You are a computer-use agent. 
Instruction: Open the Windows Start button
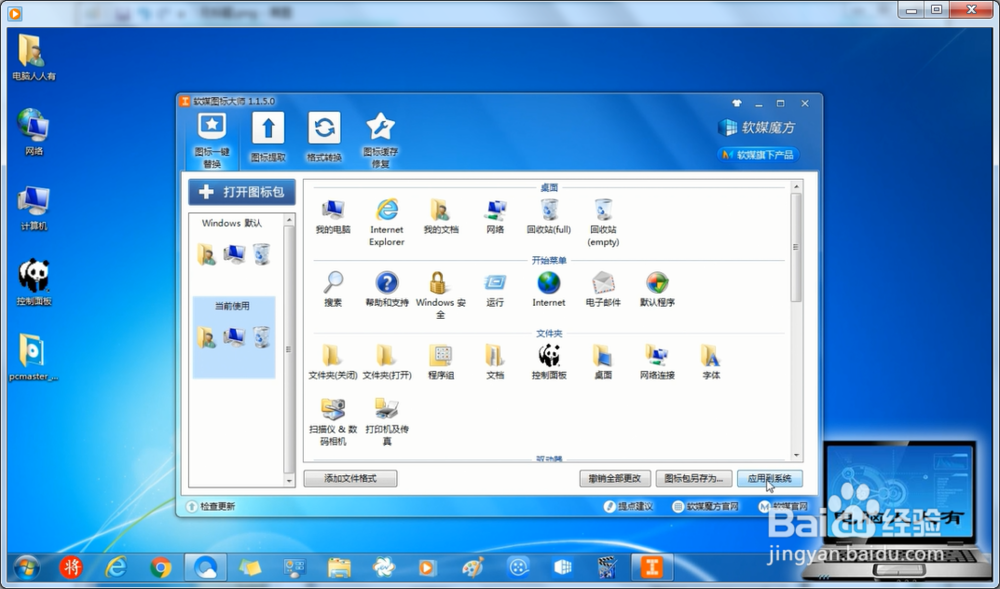pos(26,567)
